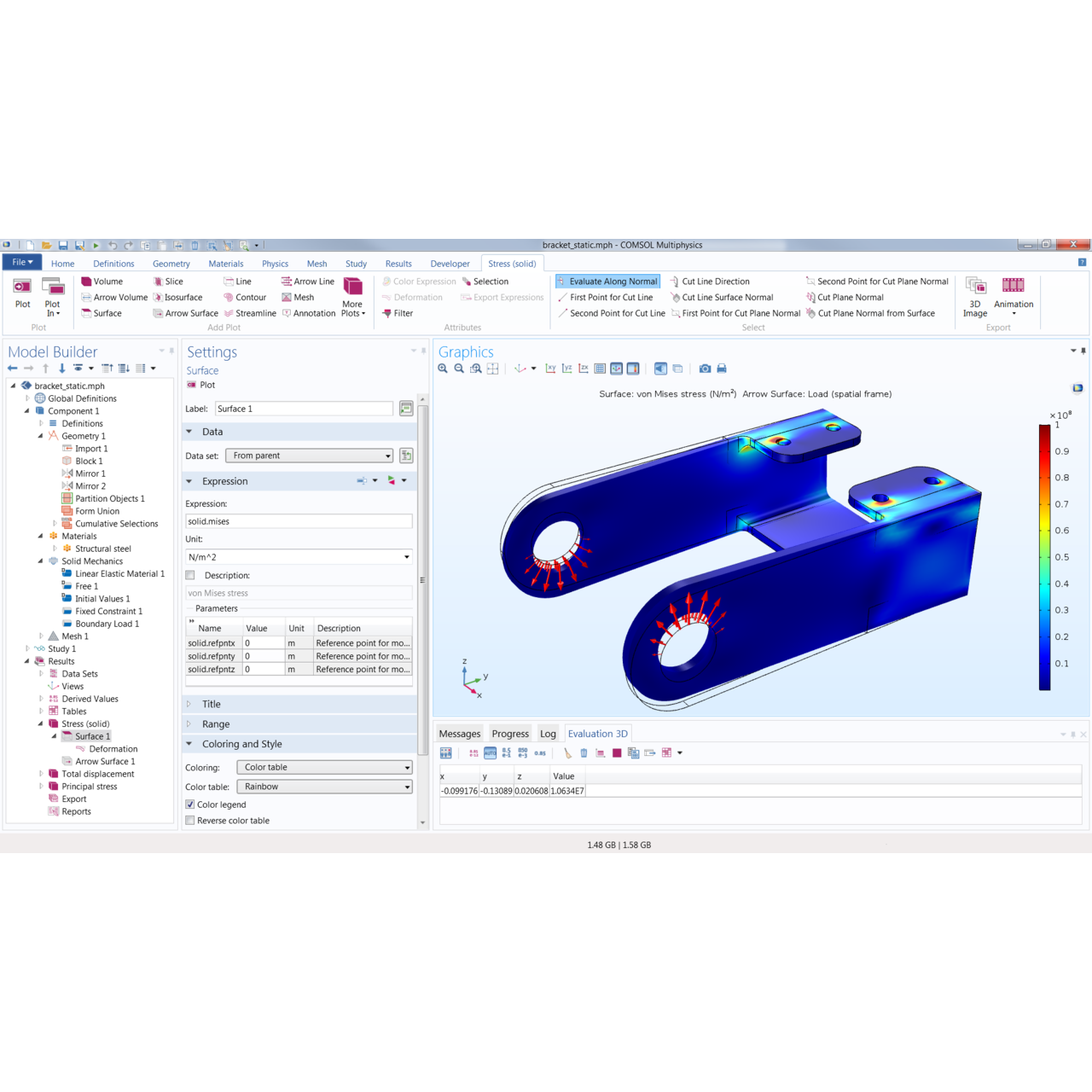
Task: Open the Data set dropdown showing From parent
Action: pyautogui.click(x=309, y=455)
